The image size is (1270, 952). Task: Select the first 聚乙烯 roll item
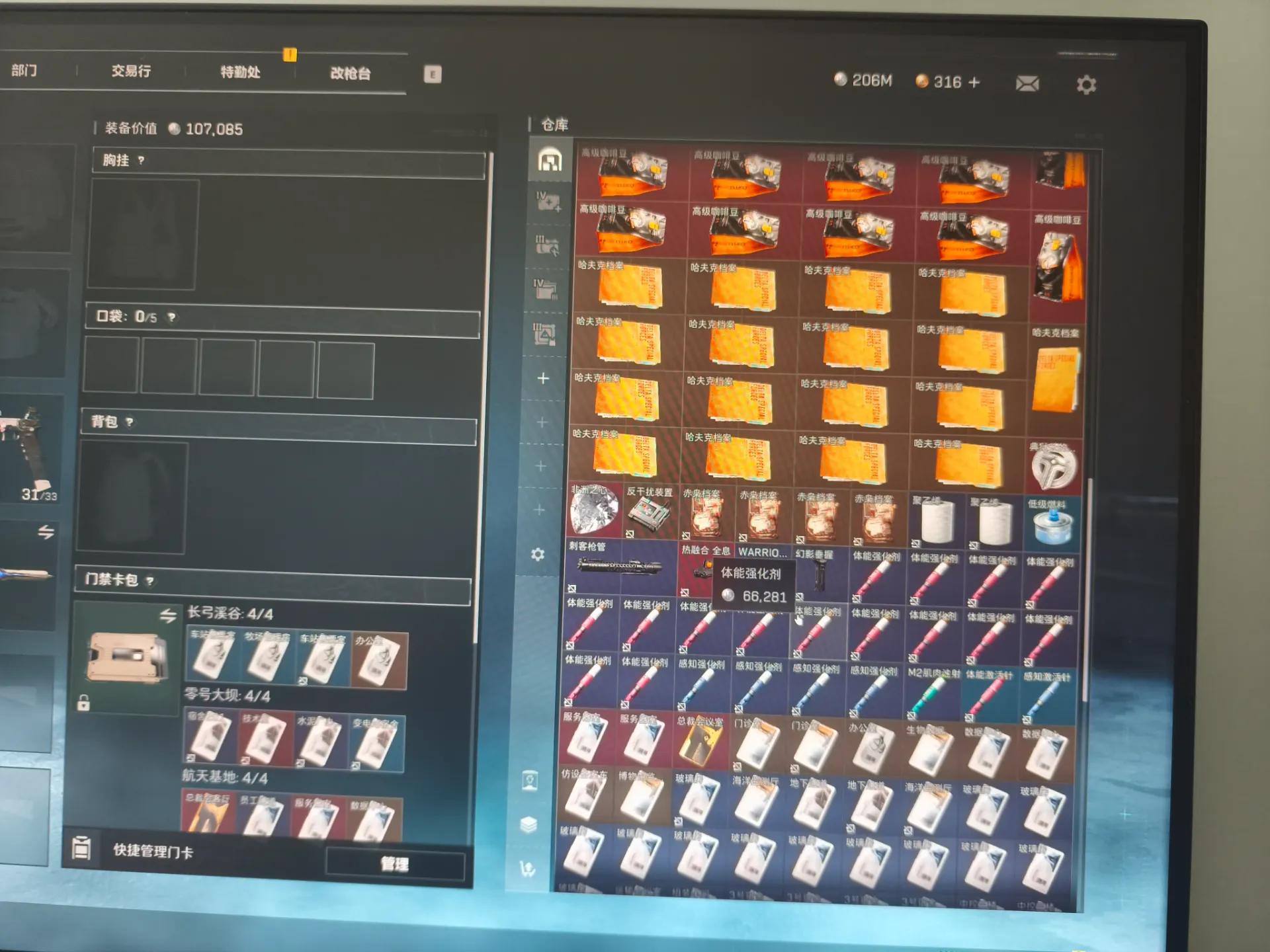(937, 521)
